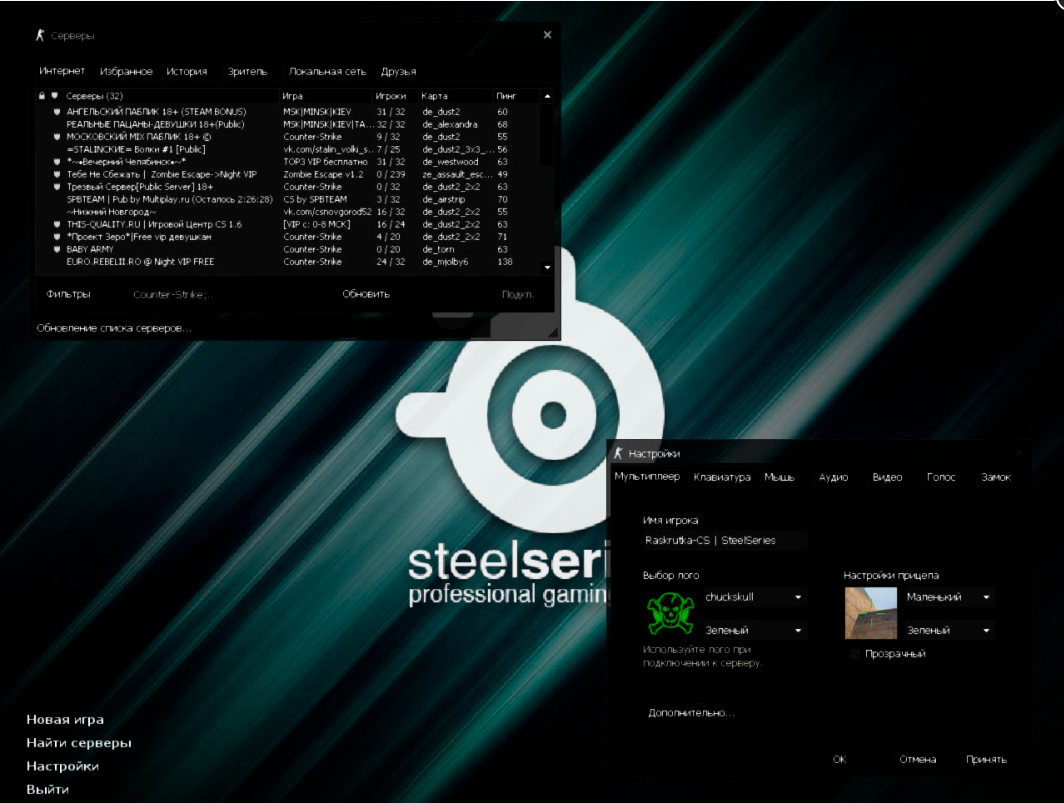The height and width of the screenshot is (803, 1064).
Task: Sort by Игра column header
Action: [326, 96]
